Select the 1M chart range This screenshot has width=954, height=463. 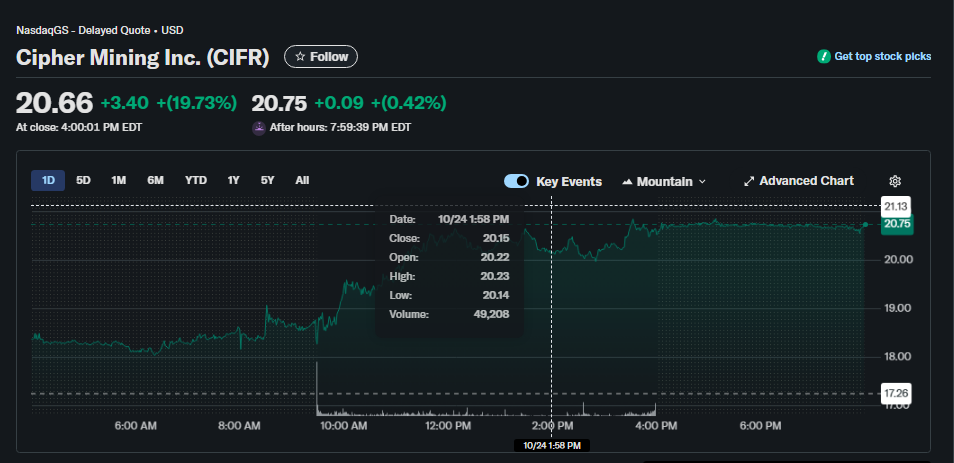point(119,180)
